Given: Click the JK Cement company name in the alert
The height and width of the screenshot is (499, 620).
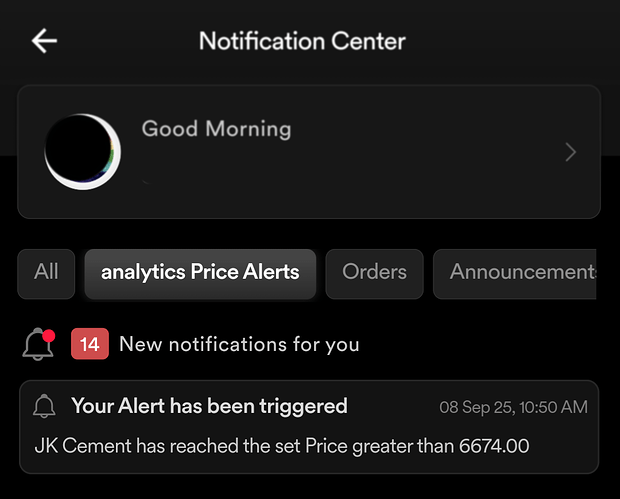Looking at the screenshot, I should [86, 445].
